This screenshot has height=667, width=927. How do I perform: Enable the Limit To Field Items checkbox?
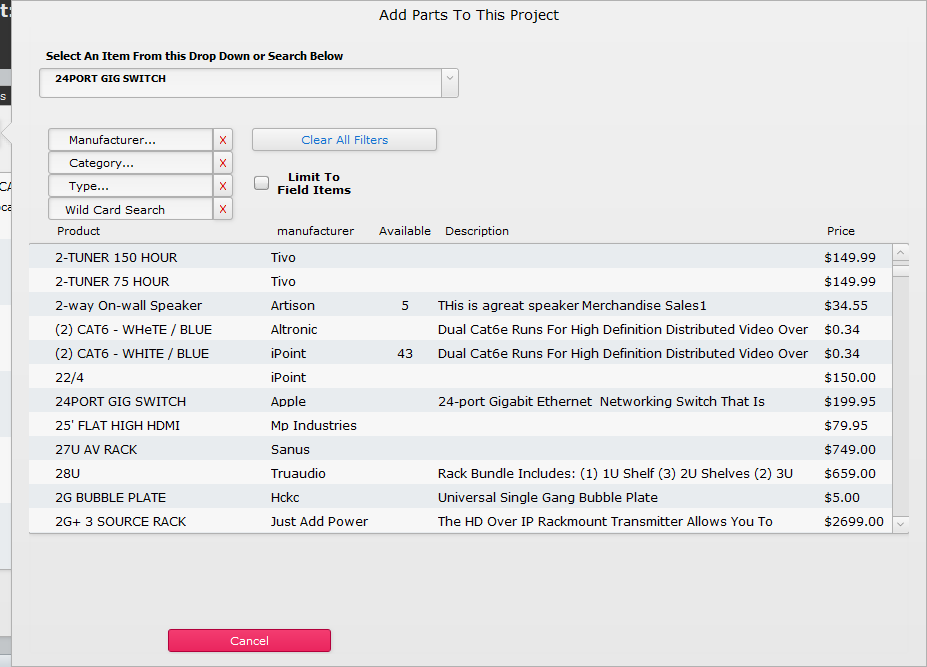261,182
